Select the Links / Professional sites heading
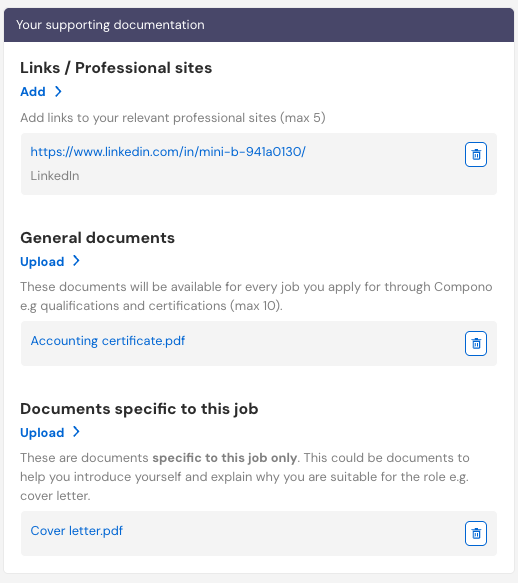Image resolution: width=518 pixels, height=583 pixels. click(x=116, y=68)
